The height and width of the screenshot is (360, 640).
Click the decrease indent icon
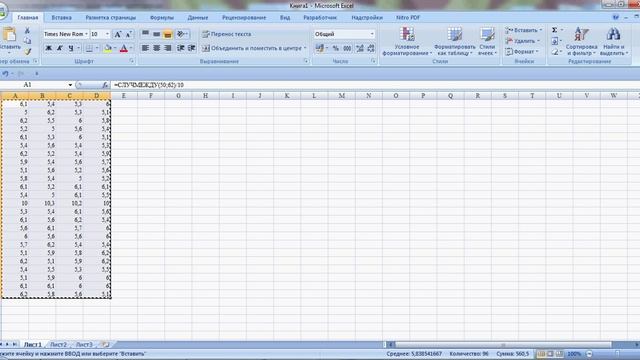(180, 48)
